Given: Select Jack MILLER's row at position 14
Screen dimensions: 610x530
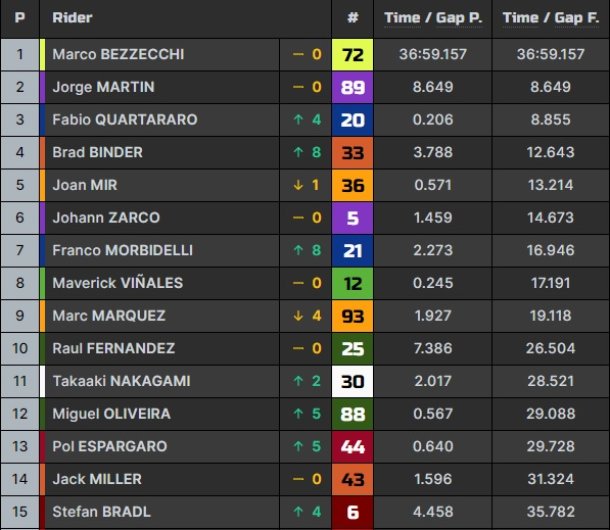Looking at the screenshot, I should 305,479.
